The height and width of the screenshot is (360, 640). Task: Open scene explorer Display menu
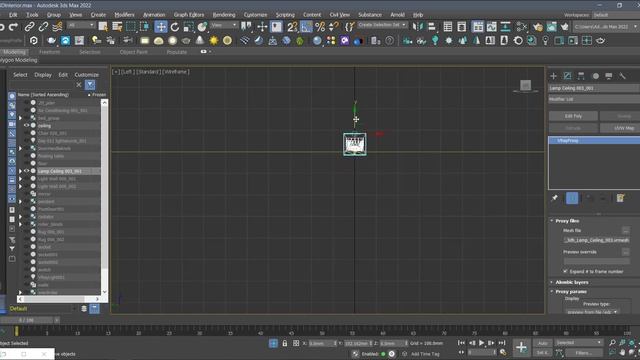[x=43, y=75]
